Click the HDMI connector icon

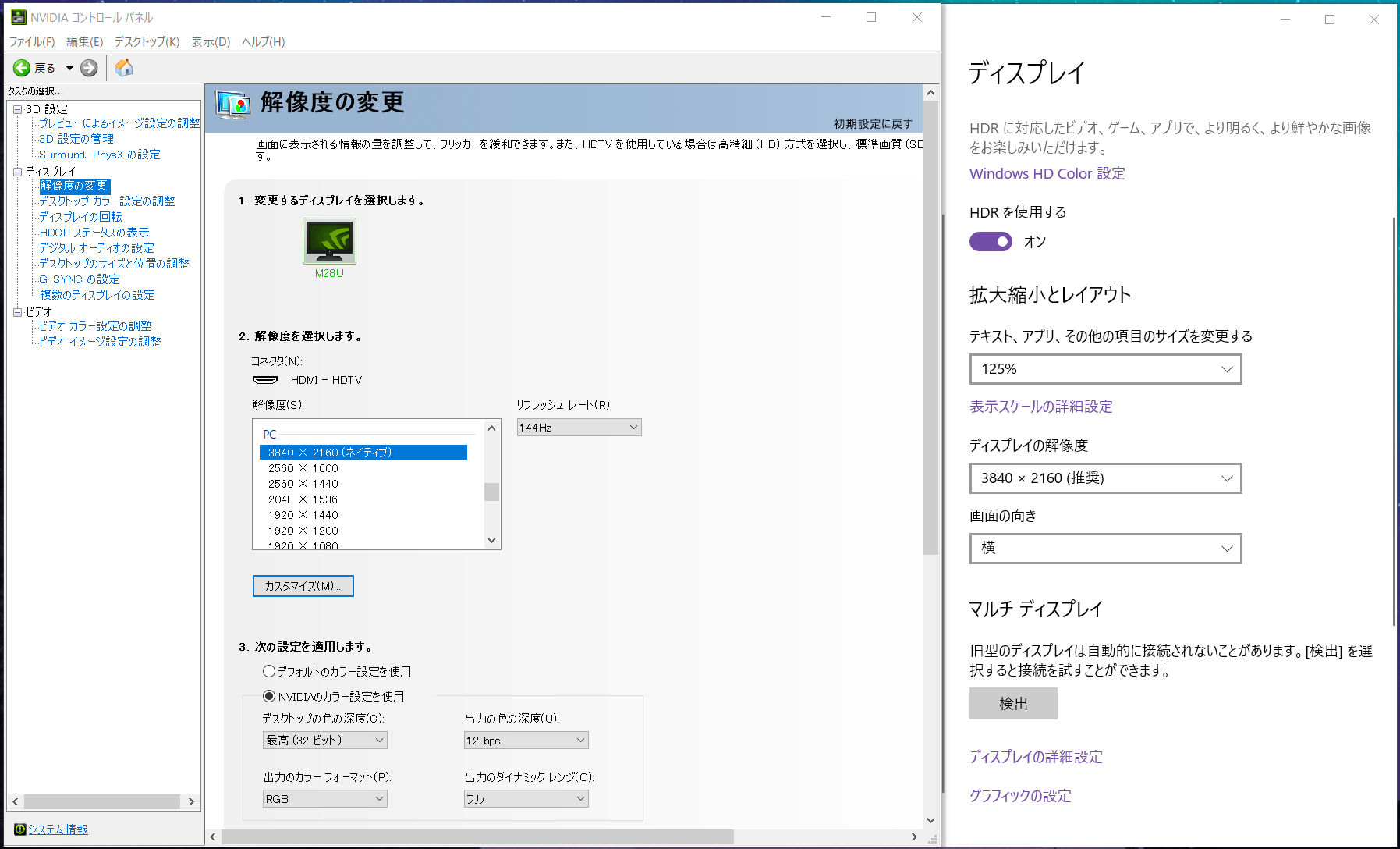click(x=265, y=380)
